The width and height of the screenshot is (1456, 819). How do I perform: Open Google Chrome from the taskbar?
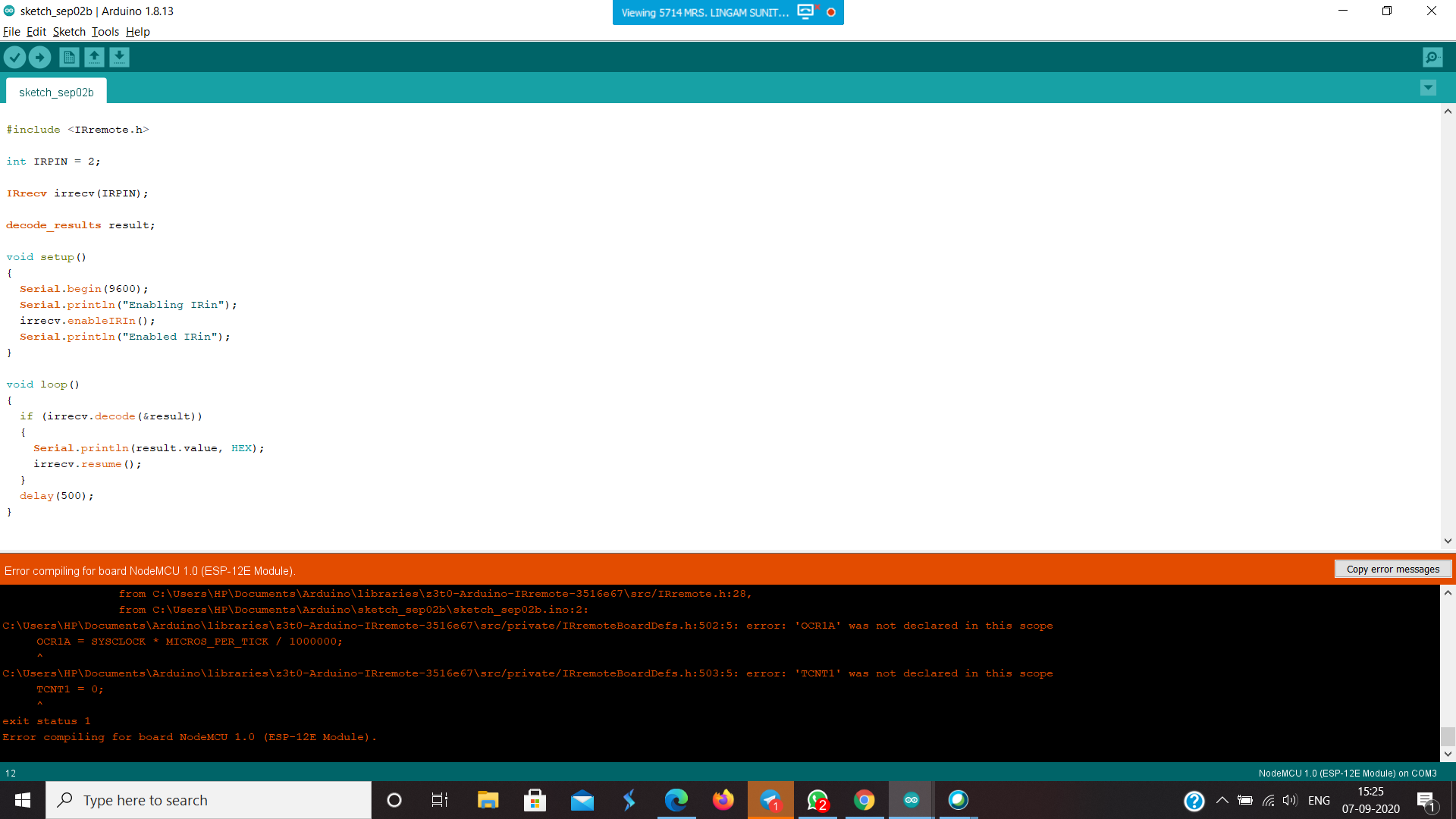[864, 800]
